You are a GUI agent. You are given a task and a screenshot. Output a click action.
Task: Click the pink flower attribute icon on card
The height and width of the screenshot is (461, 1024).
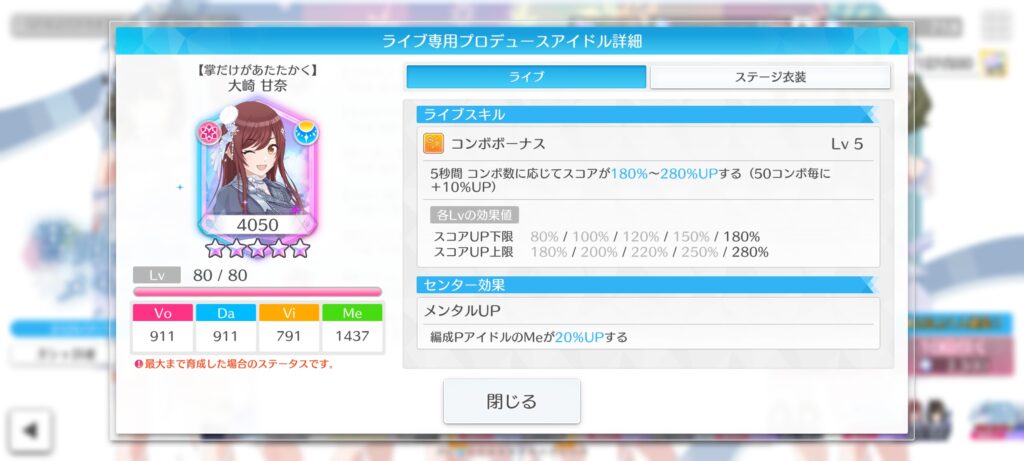210,133
